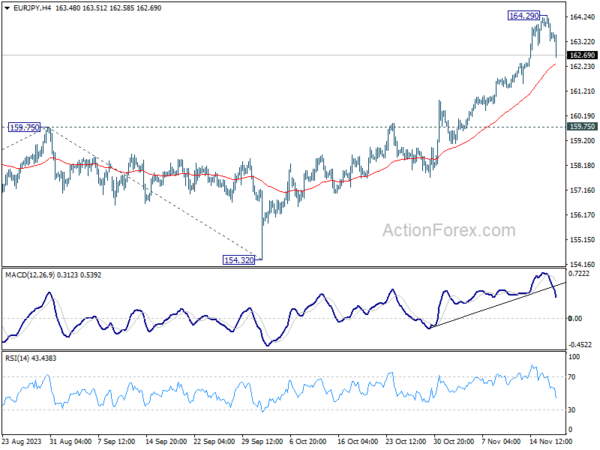The height and width of the screenshot is (450, 600).
Task: Click the 164.290 high price label
Action: [523, 16]
